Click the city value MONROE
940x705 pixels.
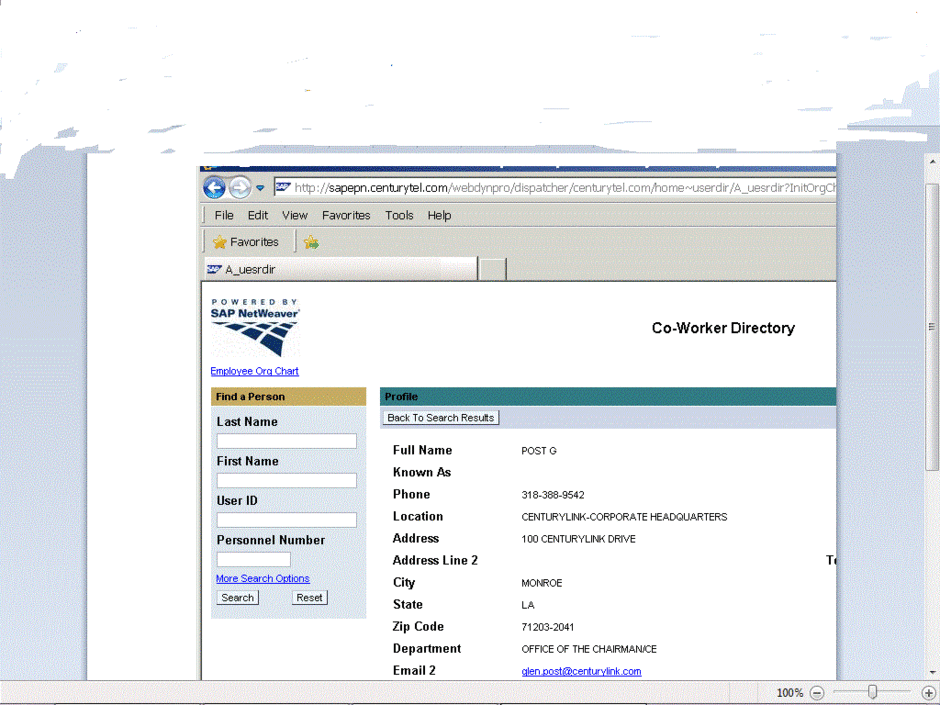pos(542,583)
